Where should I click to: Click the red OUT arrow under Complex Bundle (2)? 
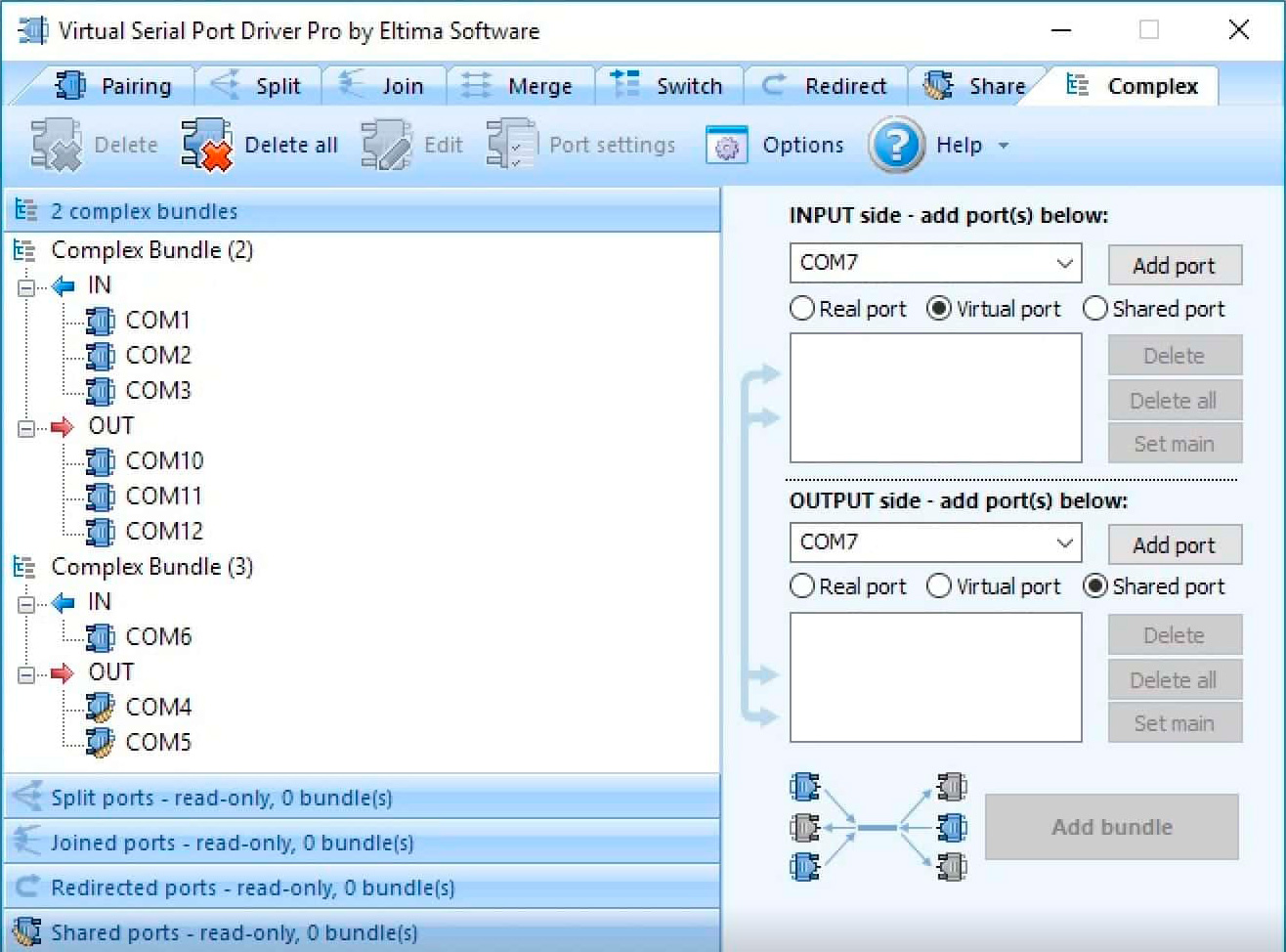tap(63, 426)
